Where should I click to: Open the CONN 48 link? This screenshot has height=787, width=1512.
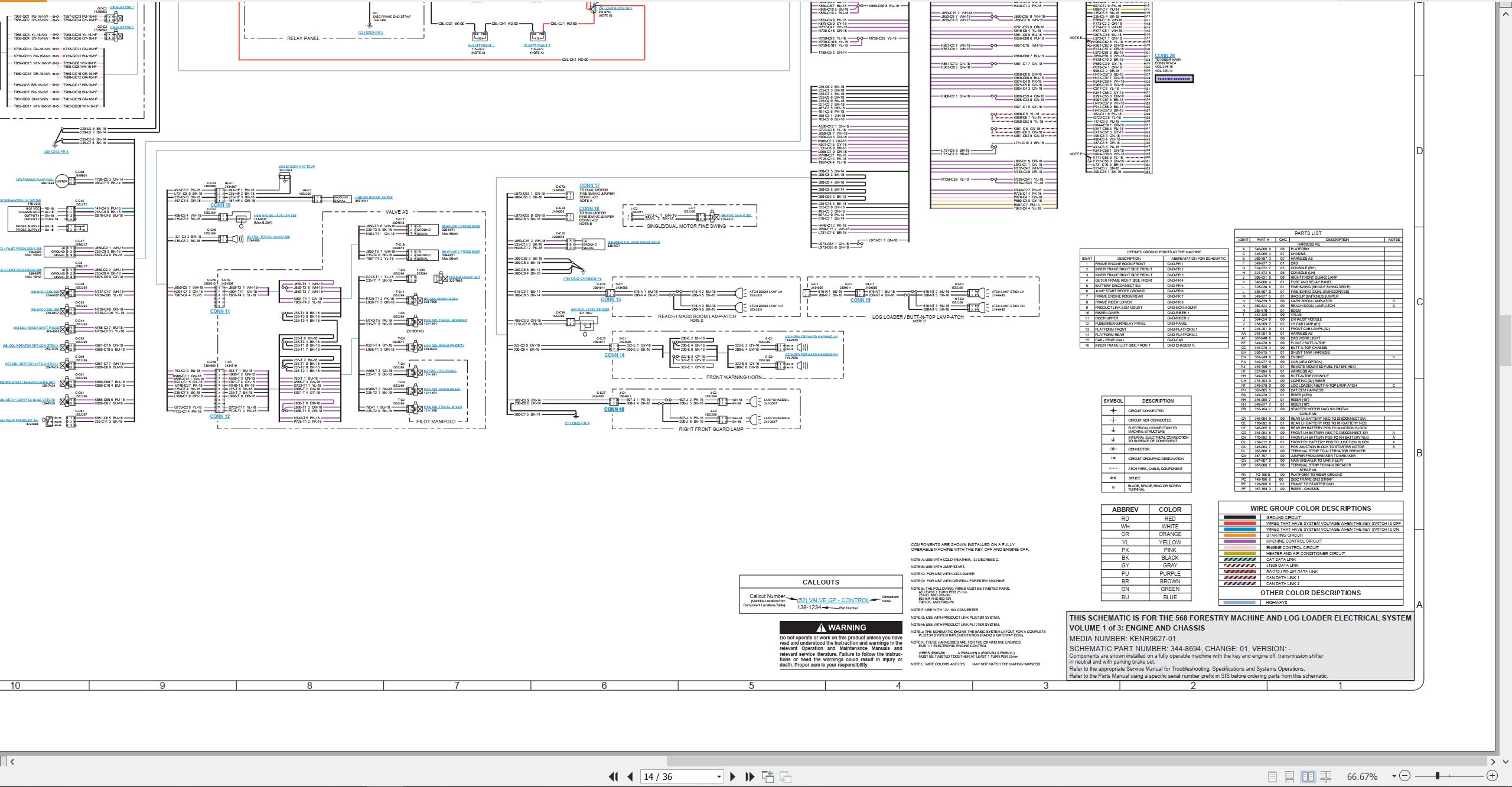tap(614, 409)
